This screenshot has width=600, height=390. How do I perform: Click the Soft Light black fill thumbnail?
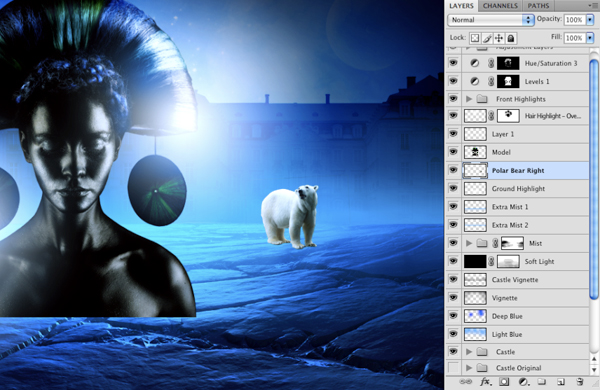click(x=475, y=261)
